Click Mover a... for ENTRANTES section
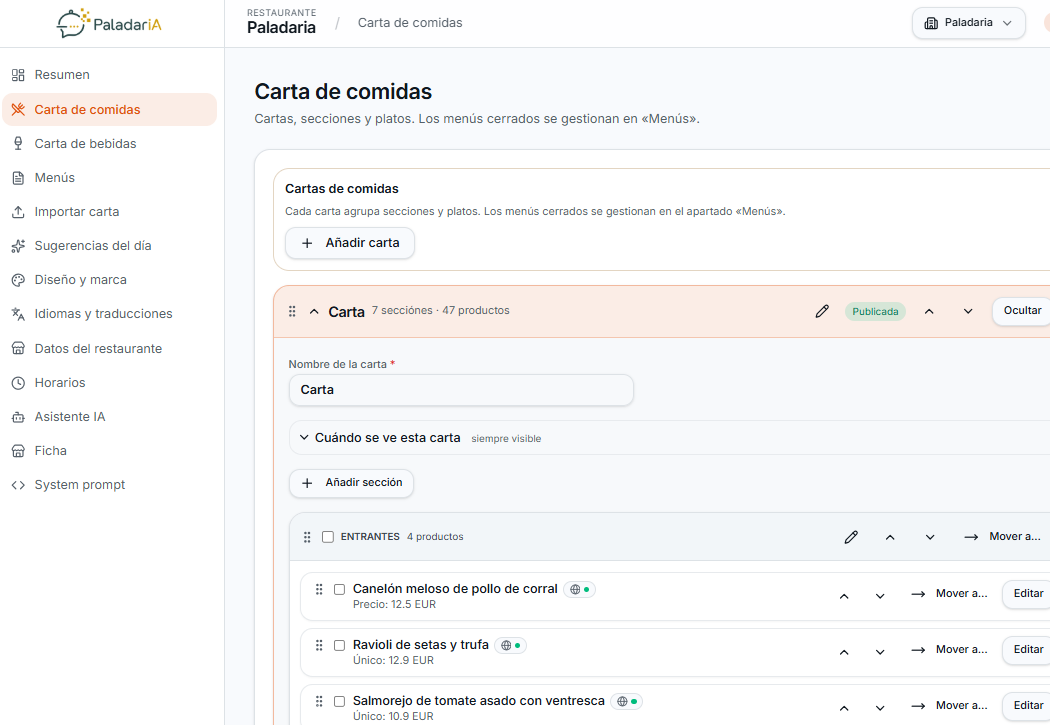The height and width of the screenshot is (725, 1050). 1002,537
